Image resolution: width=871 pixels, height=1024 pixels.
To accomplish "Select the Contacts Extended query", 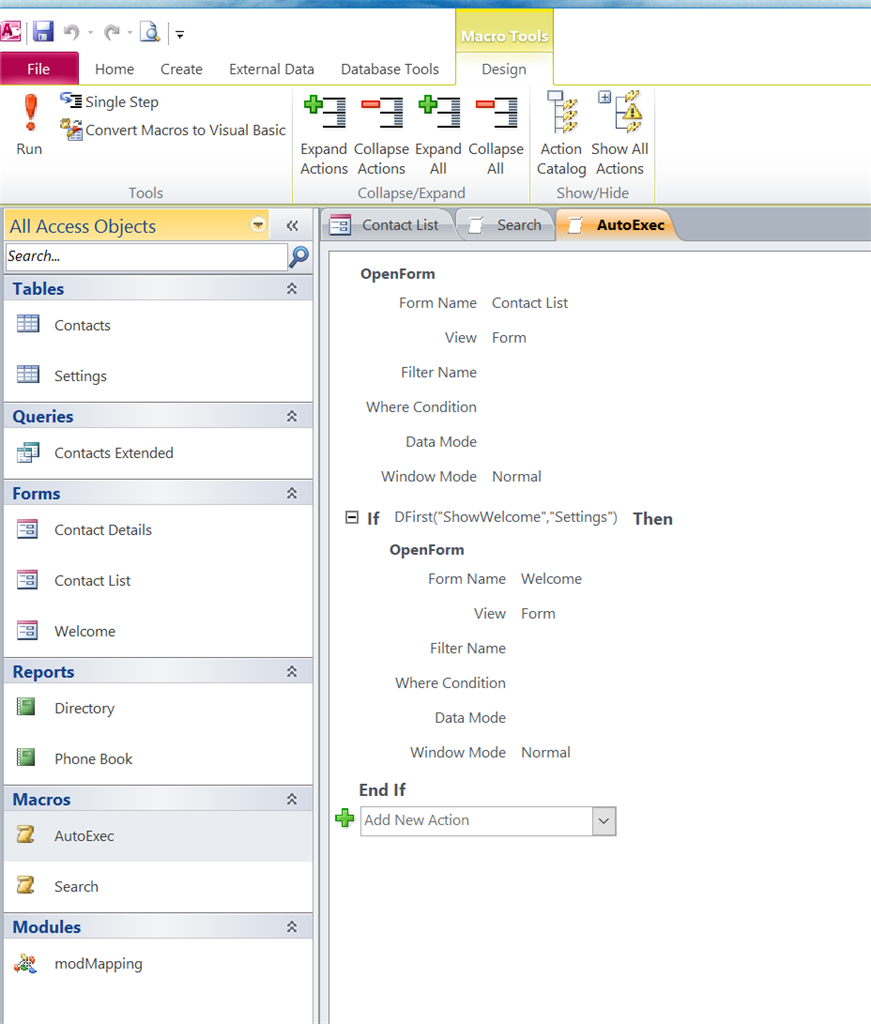I will [x=158, y=453].
